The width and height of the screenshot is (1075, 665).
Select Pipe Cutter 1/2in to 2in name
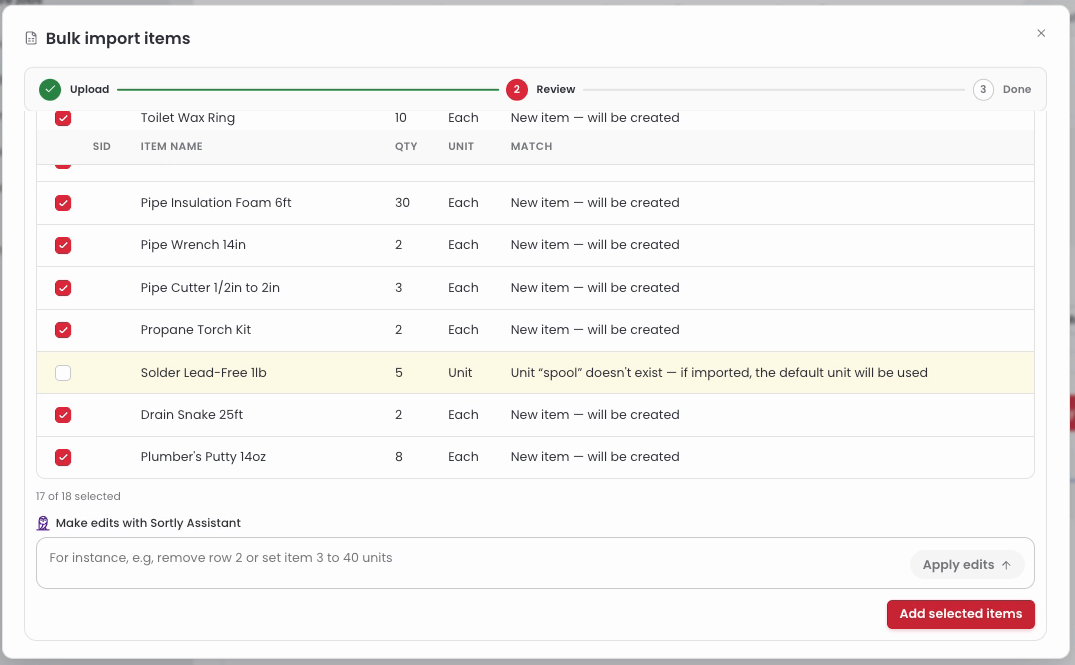[210, 288]
